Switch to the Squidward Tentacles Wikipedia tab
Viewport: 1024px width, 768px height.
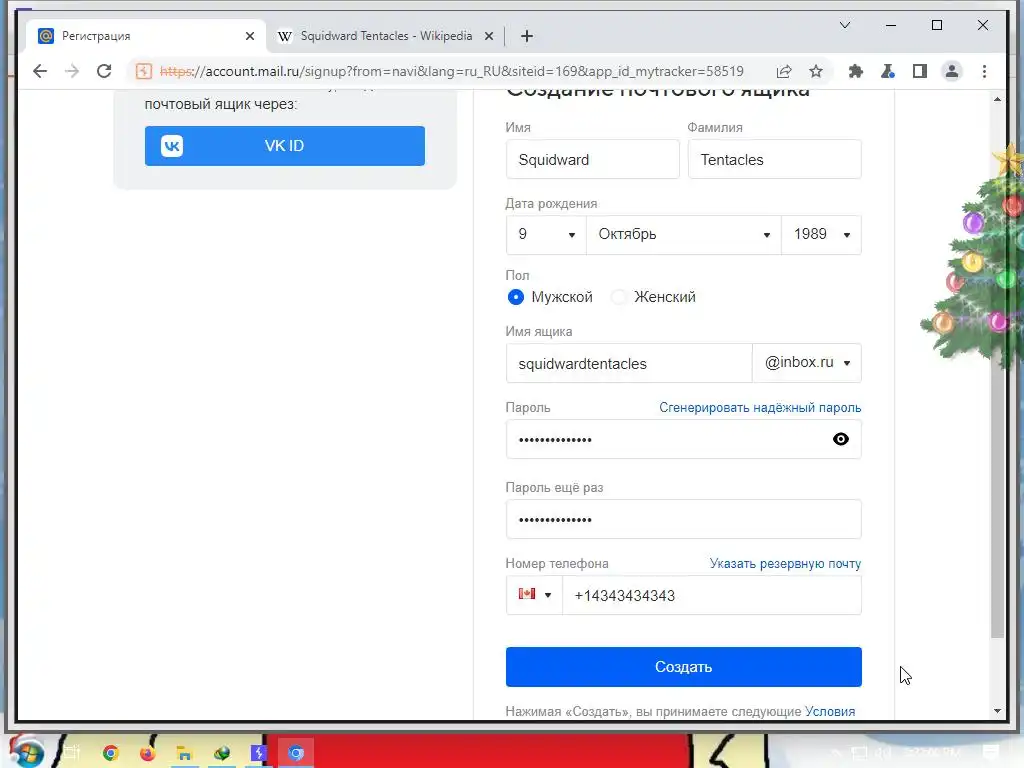385,36
